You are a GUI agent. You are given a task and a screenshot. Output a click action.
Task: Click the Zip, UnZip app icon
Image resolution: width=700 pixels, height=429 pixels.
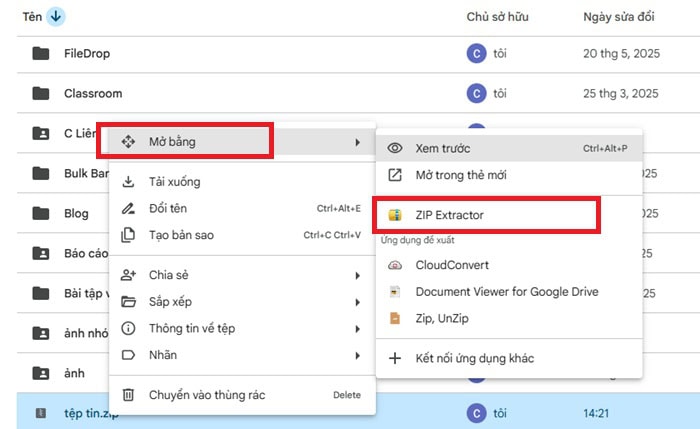tap(396, 319)
